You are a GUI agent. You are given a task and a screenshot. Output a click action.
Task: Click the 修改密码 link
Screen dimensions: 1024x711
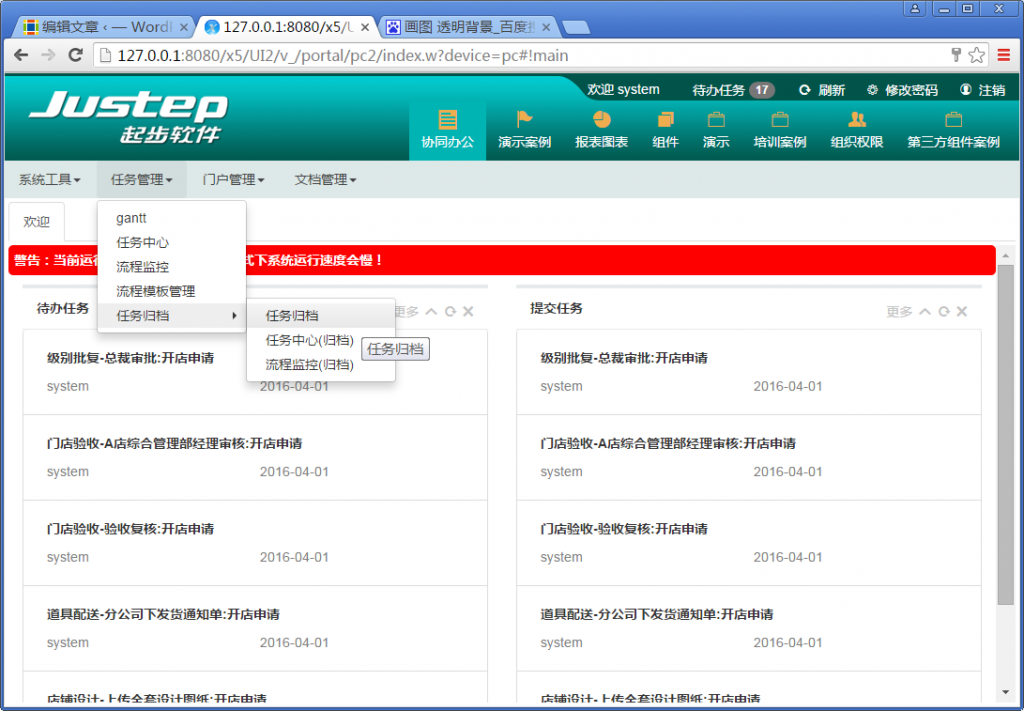pos(902,90)
